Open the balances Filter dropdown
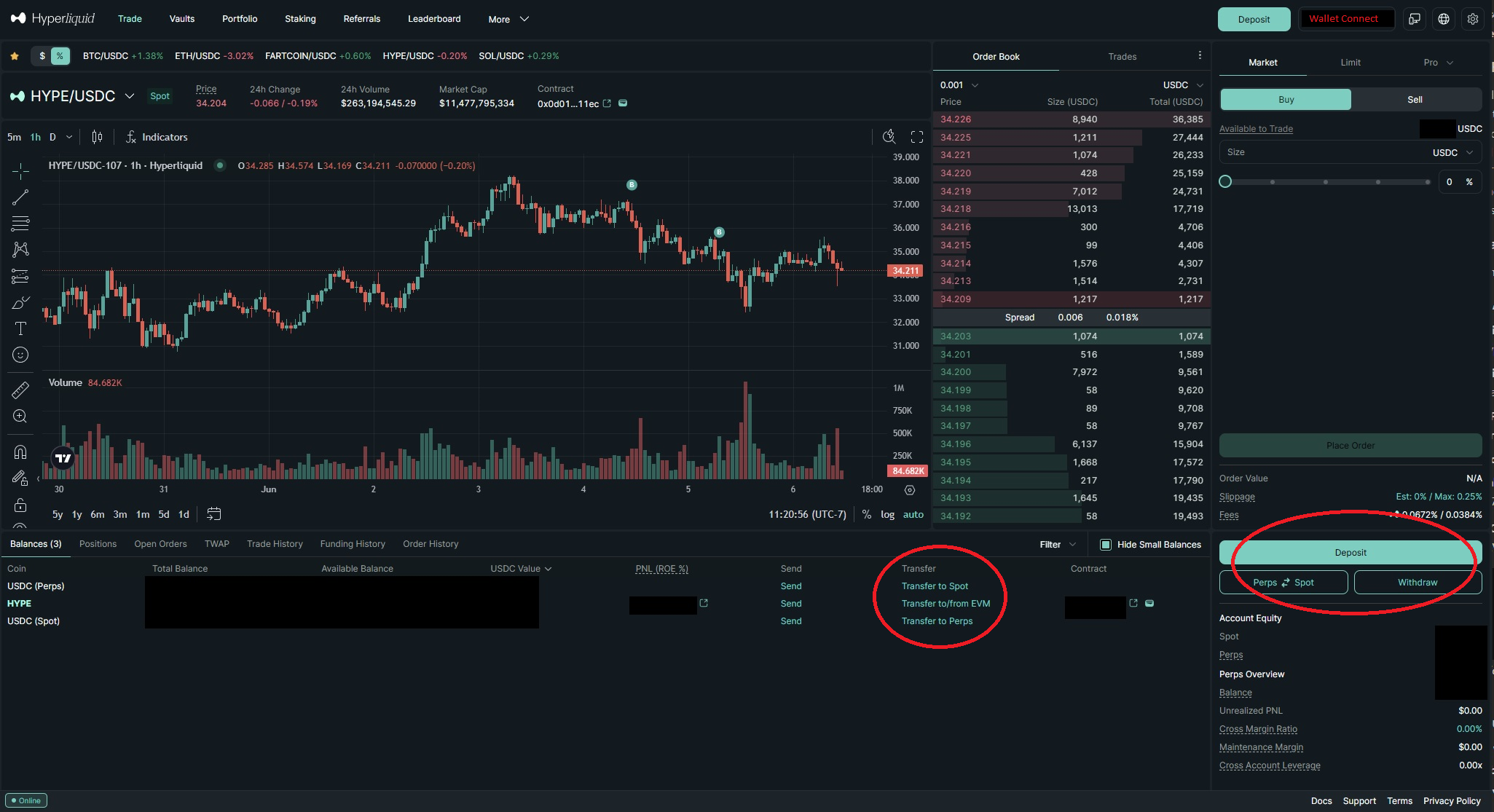The width and height of the screenshot is (1494, 812). pyautogui.click(x=1058, y=545)
